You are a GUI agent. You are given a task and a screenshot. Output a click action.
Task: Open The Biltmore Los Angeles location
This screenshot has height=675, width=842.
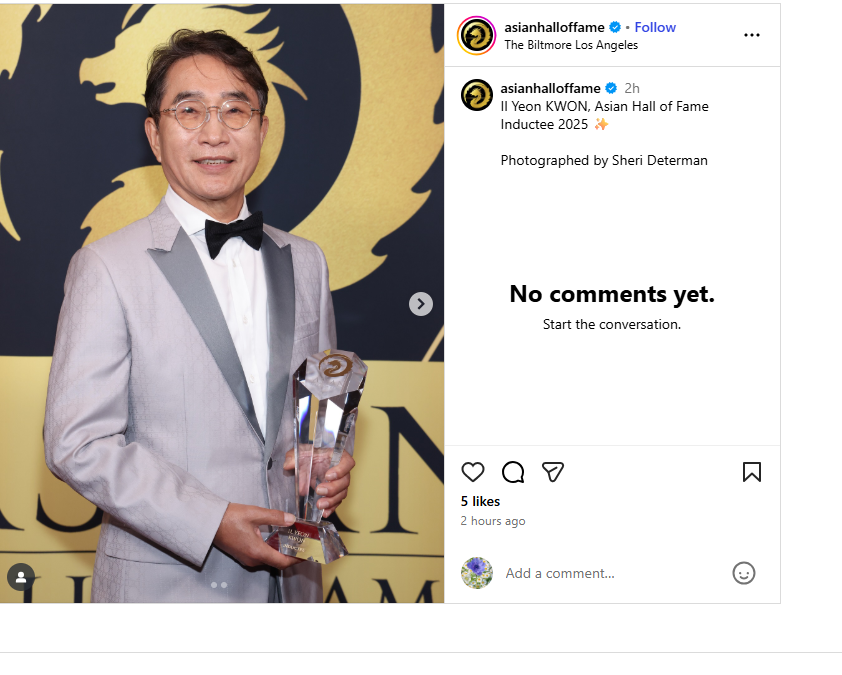coord(571,45)
